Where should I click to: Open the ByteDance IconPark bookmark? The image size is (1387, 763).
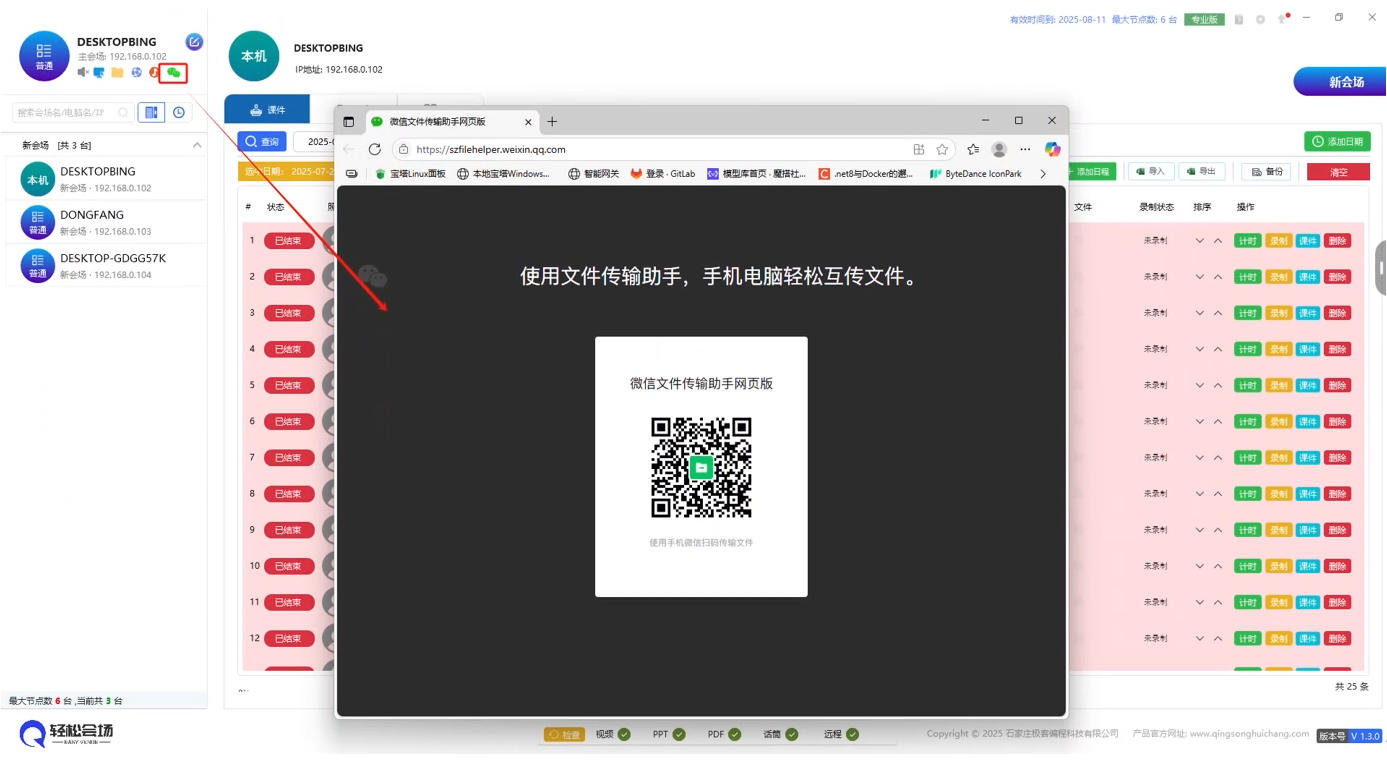(976, 174)
